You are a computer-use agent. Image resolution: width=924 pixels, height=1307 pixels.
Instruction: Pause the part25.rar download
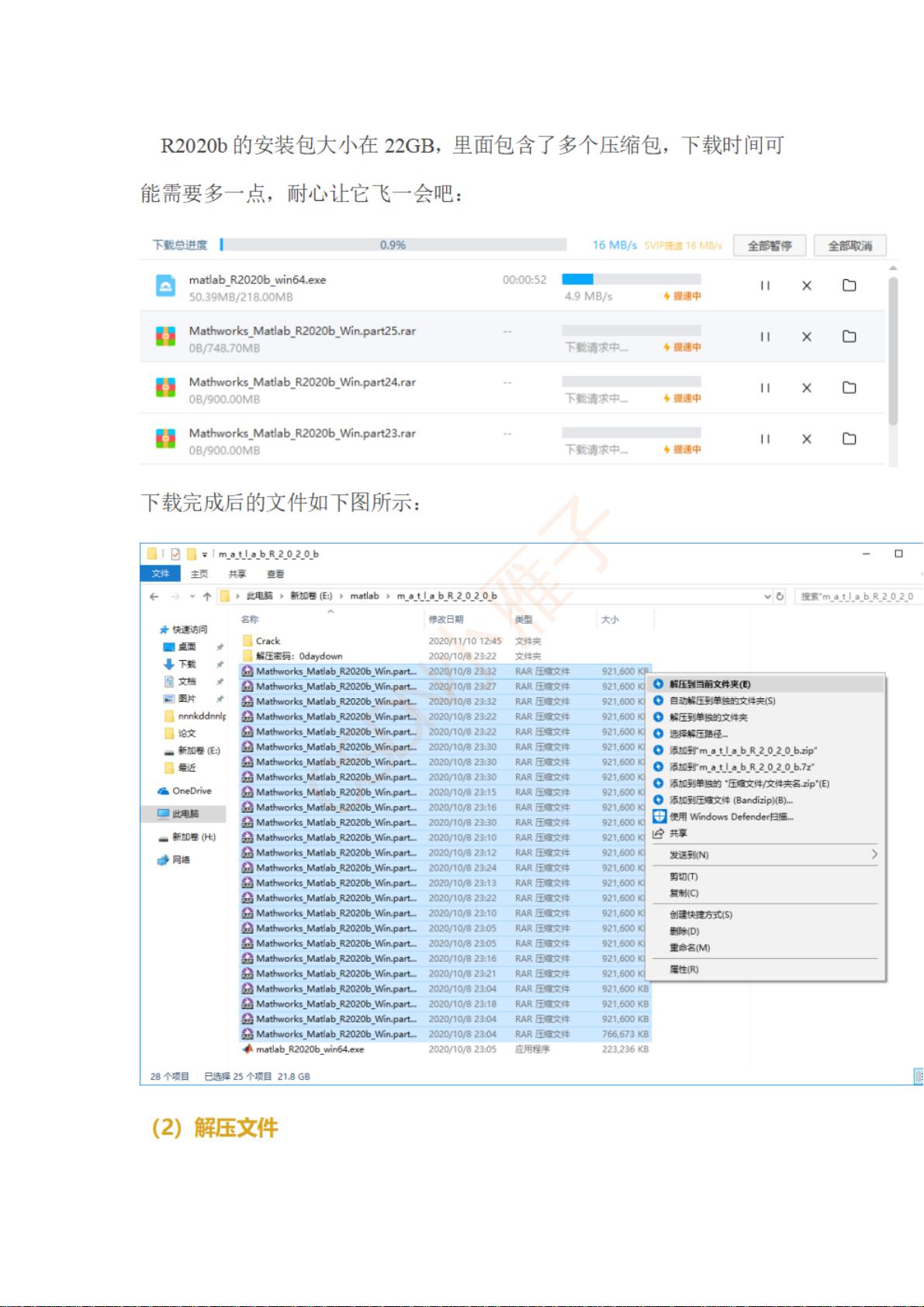tap(765, 337)
